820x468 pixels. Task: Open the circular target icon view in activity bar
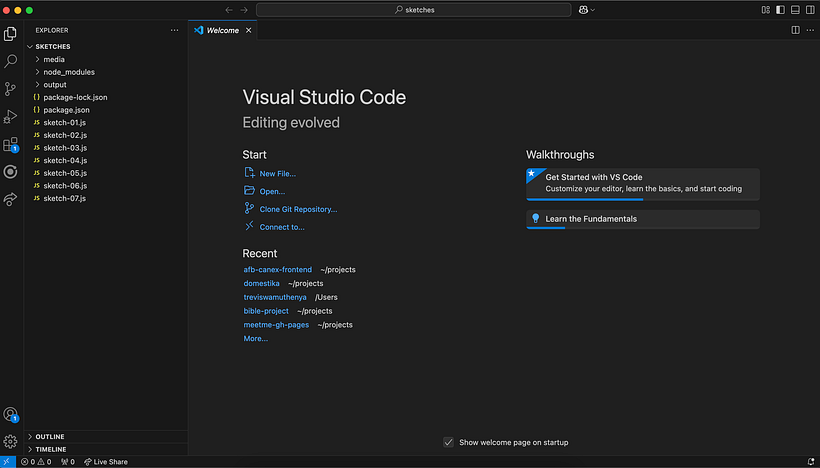10,172
